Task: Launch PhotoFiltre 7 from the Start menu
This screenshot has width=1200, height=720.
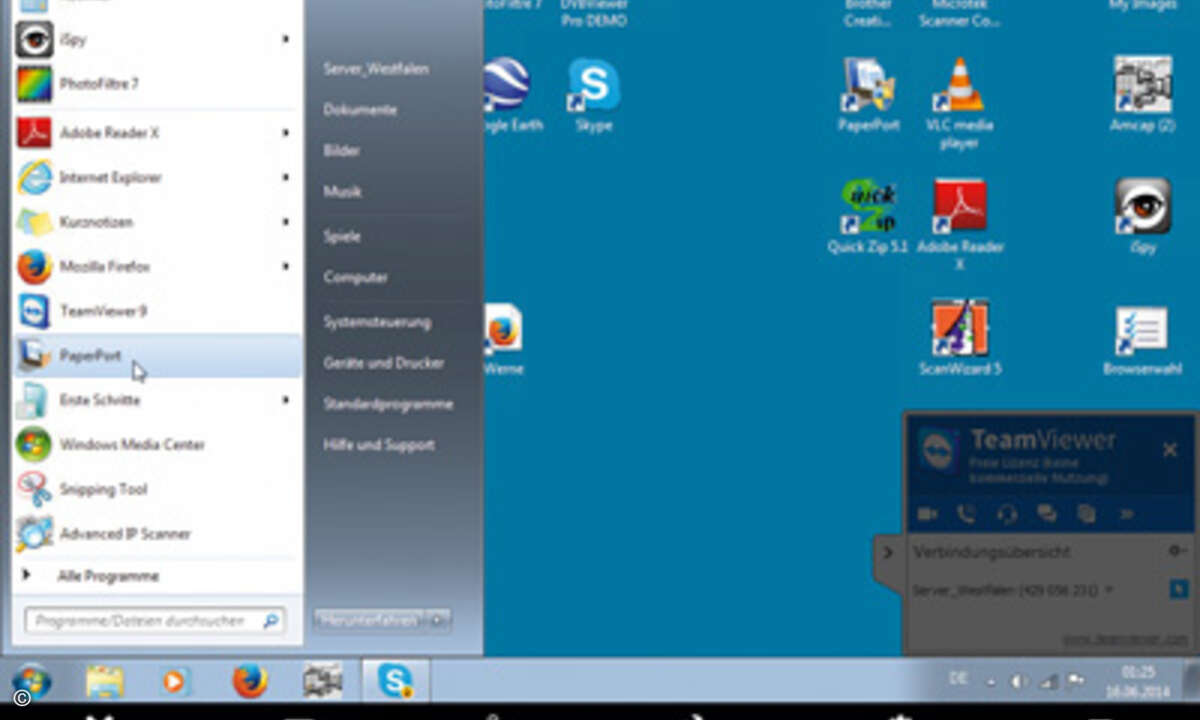Action: point(155,84)
